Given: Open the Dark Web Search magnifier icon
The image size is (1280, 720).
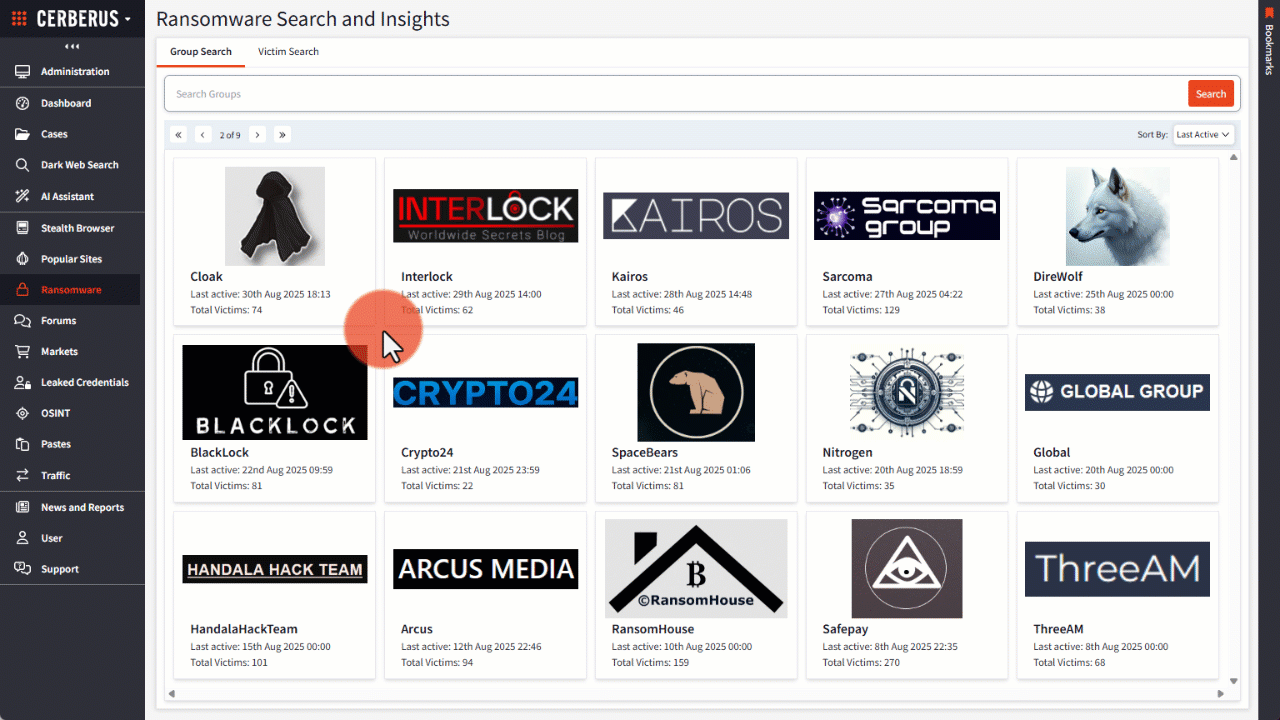Looking at the screenshot, I should 22,165.
